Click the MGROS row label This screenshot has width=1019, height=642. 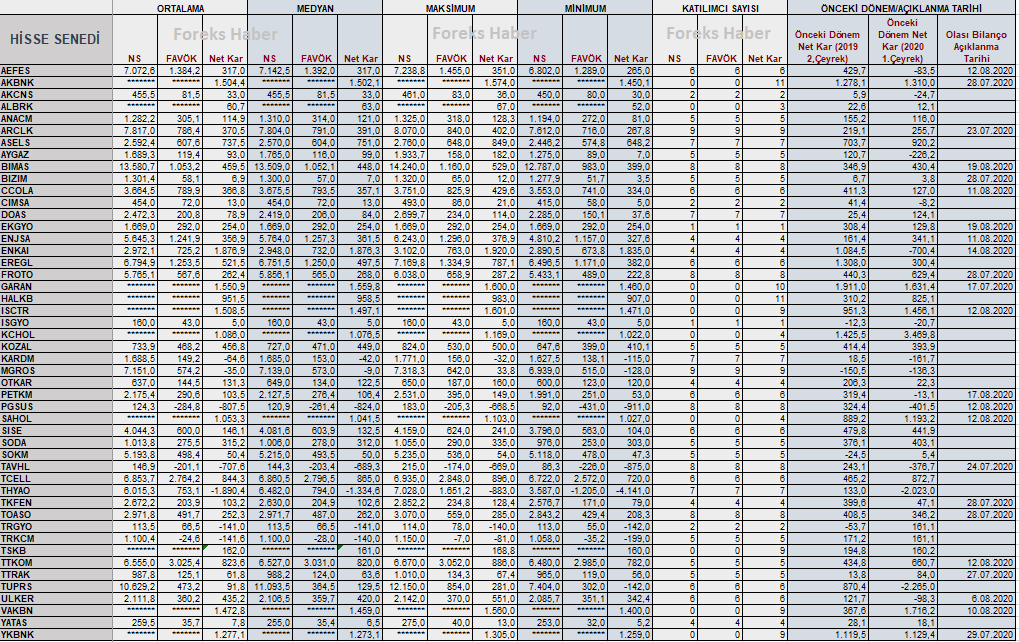coord(56,371)
